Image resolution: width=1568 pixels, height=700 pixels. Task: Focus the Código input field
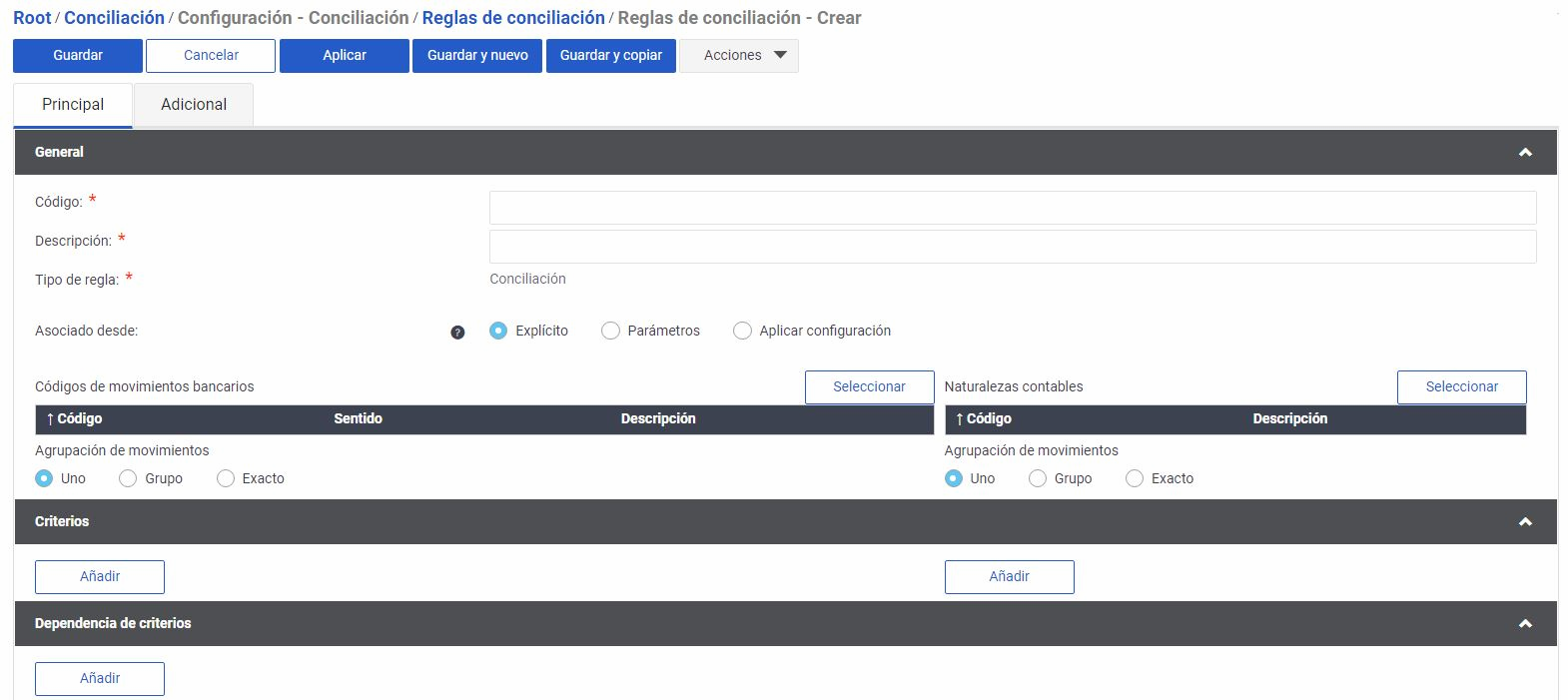point(1012,208)
